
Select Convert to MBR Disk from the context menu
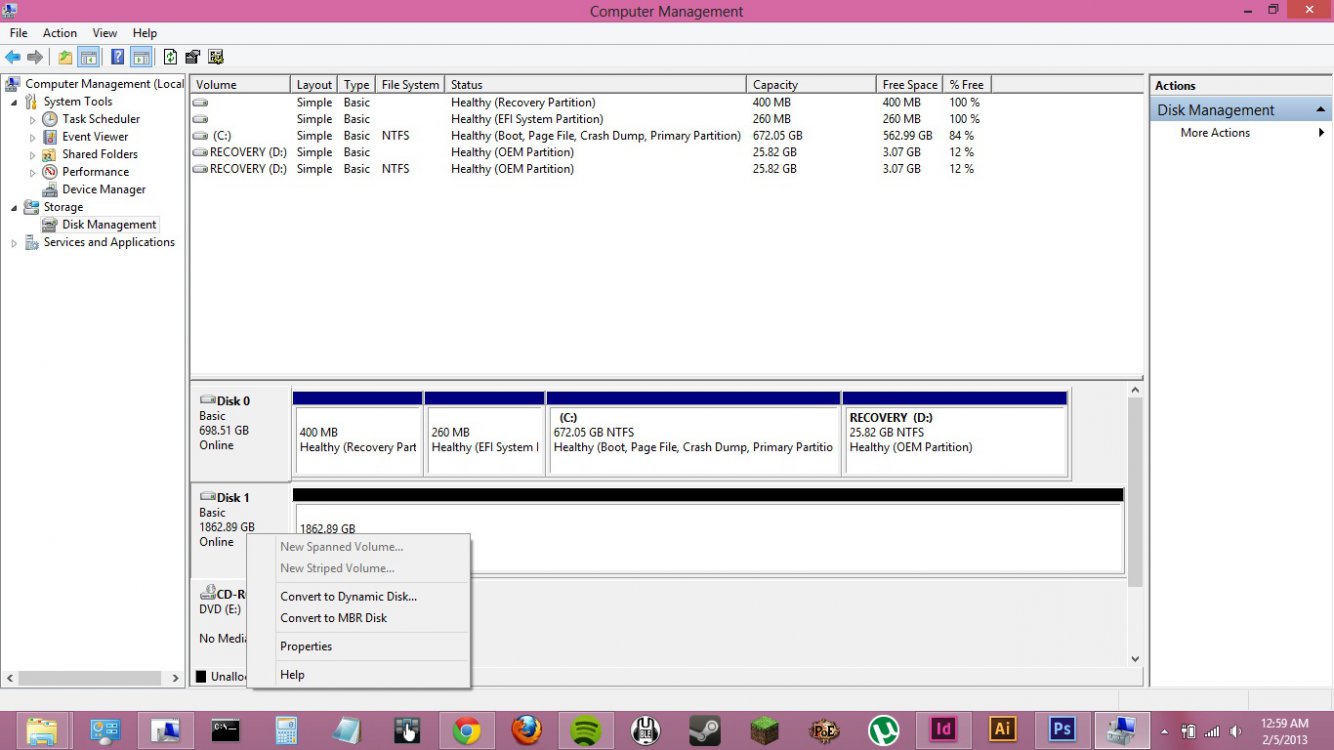(333, 618)
